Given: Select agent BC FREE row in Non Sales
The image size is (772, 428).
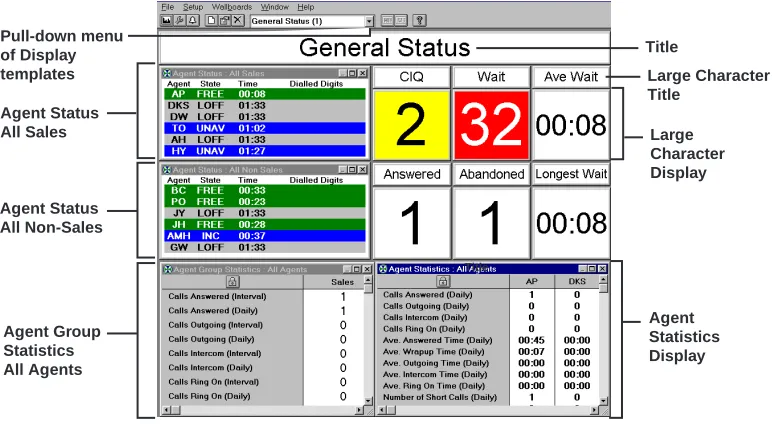Looking at the screenshot, I should [x=265, y=191].
